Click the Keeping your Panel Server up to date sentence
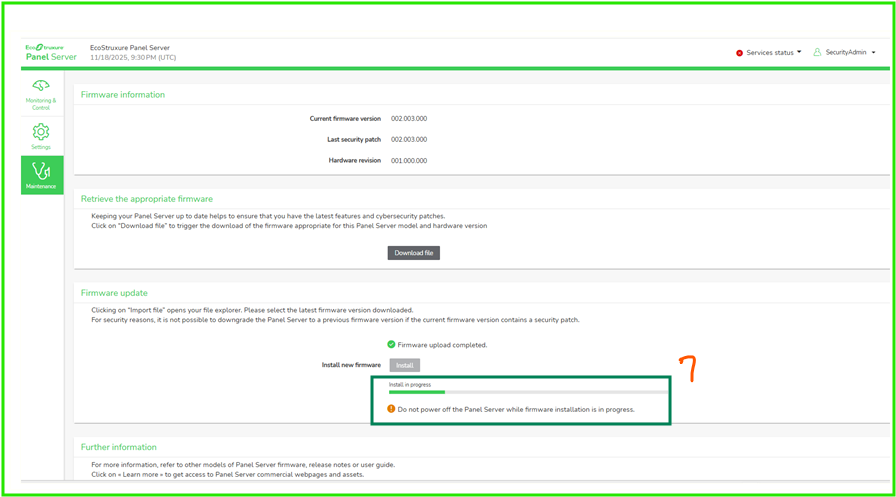 tap(268, 217)
